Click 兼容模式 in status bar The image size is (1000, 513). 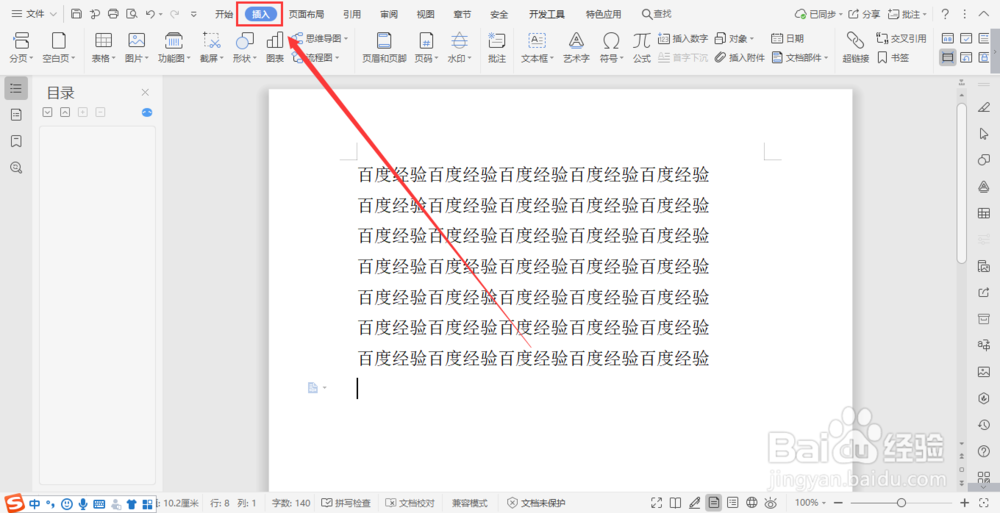pyautogui.click(x=470, y=503)
